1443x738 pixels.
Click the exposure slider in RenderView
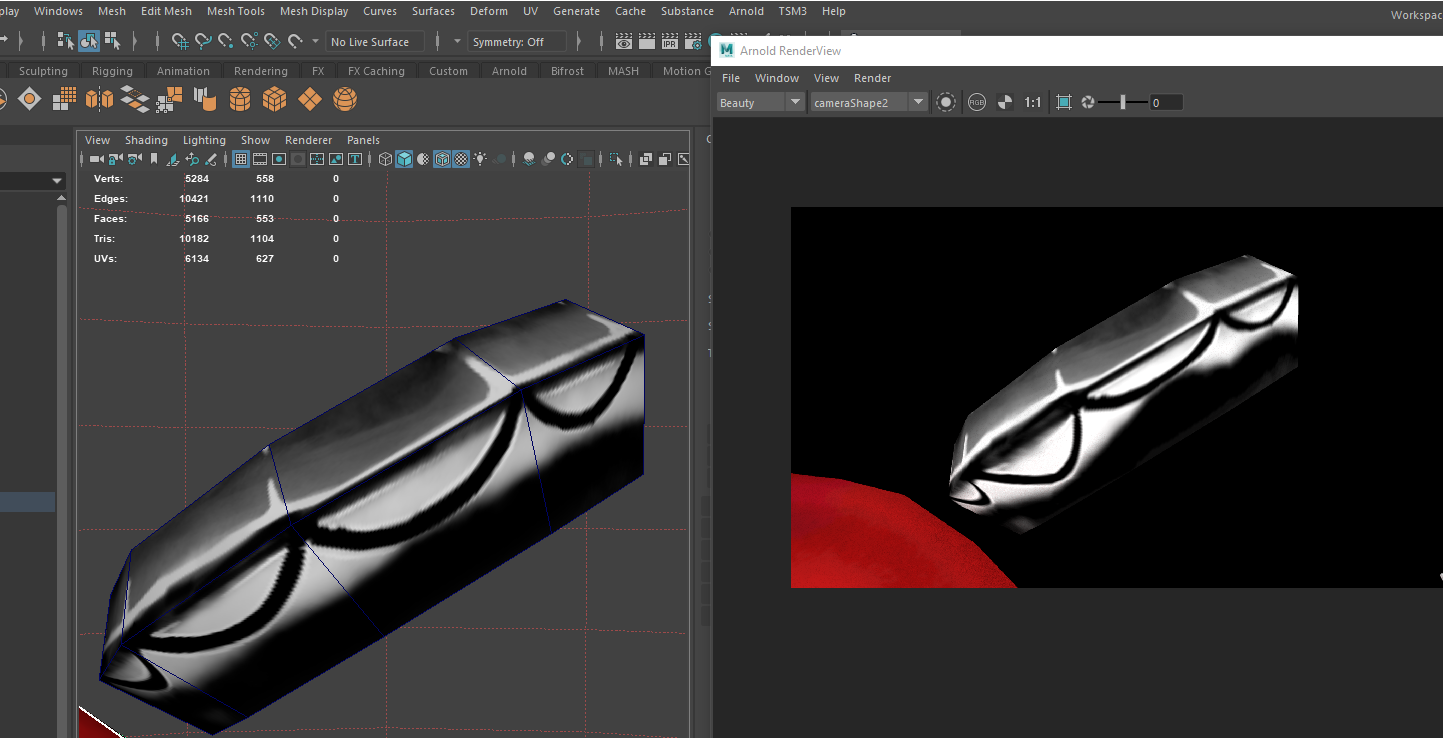click(x=1122, y=102)
